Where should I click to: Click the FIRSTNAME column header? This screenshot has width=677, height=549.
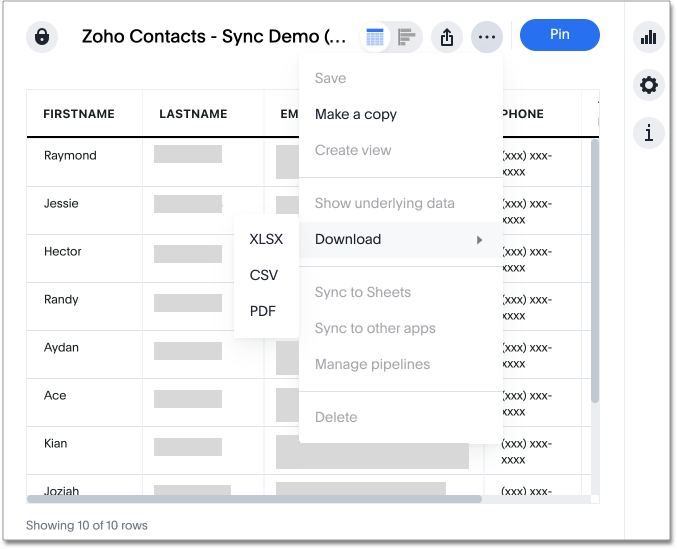coord(79,114)
